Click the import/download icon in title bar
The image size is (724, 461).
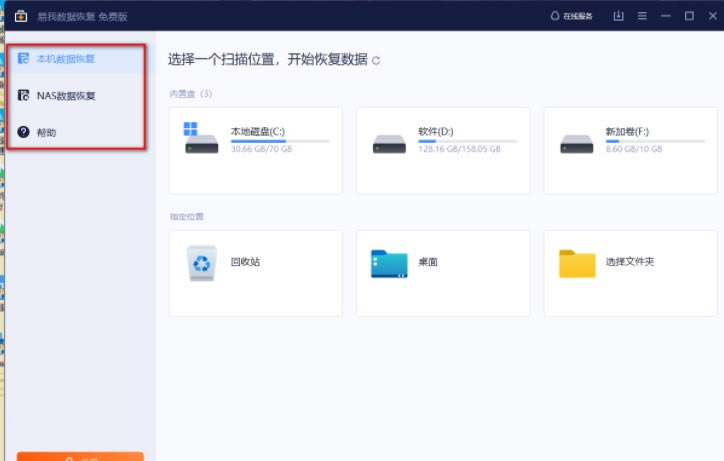[618, 16]
